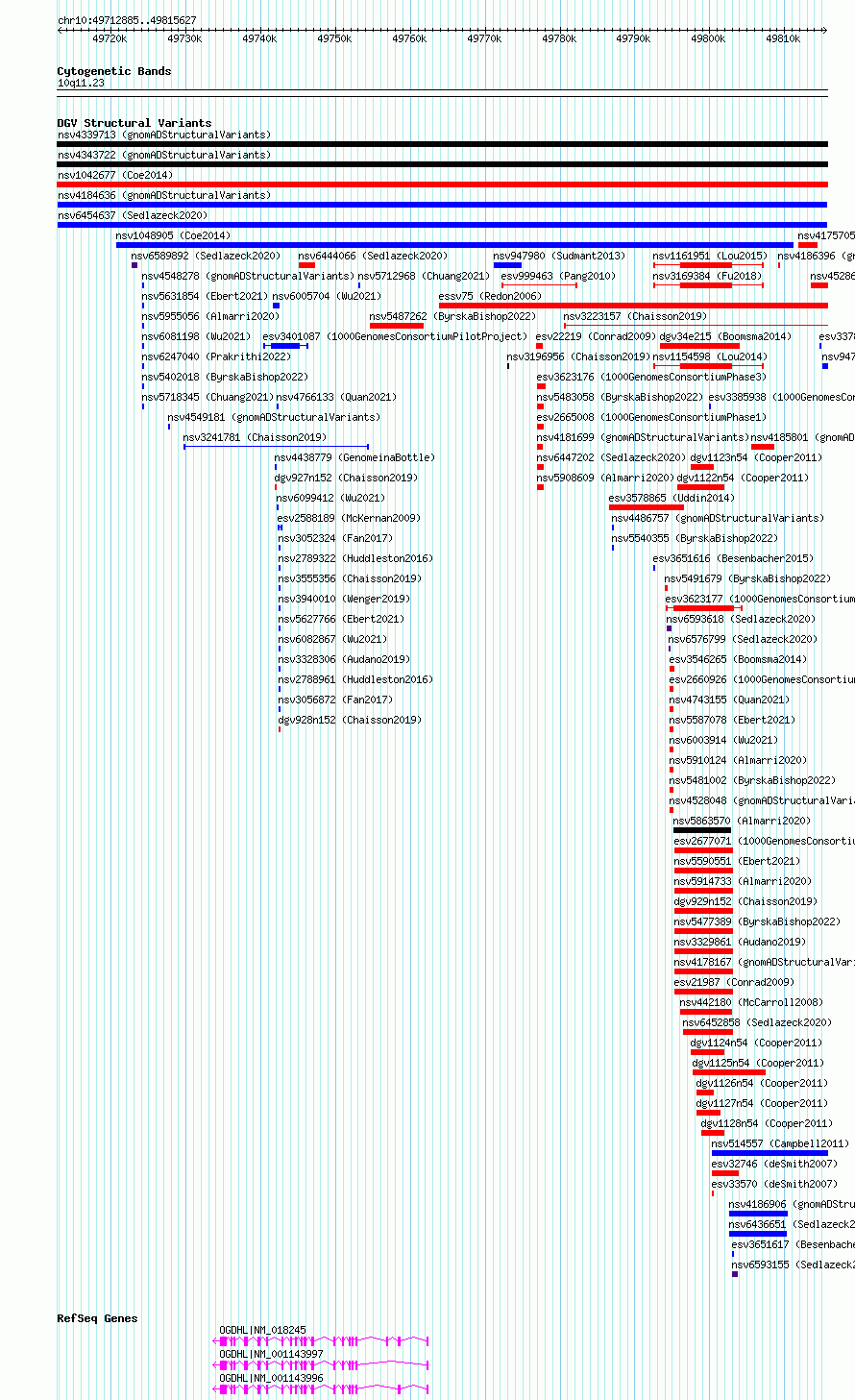
Task: Click nsv6447202 (Sedlazeck2020) variant
Action: (612, 457)
